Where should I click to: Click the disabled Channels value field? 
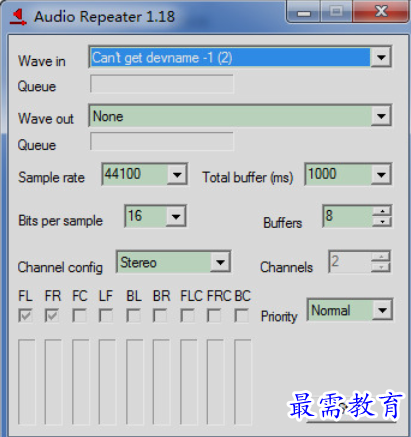(350, 261)
